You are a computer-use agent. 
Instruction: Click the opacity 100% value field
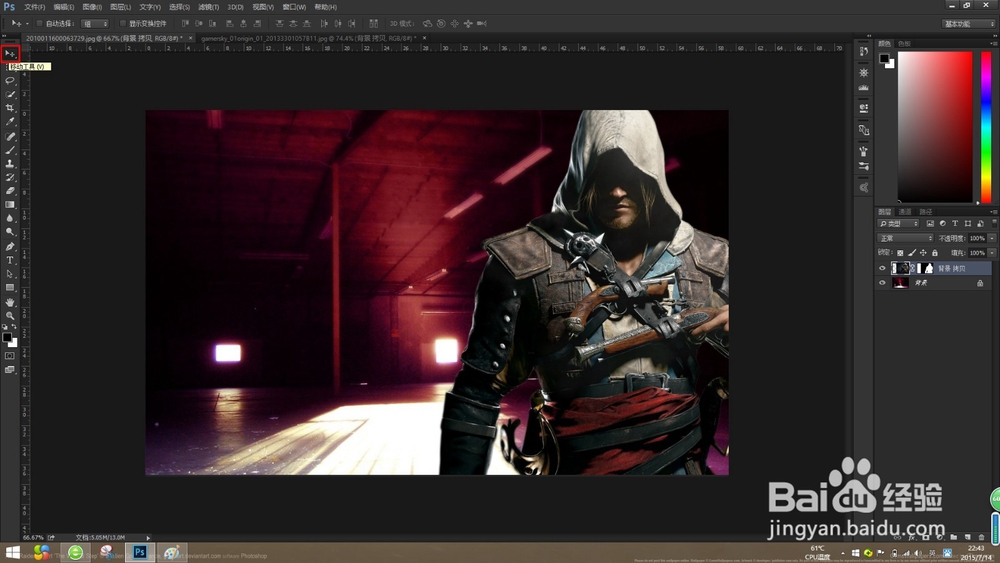pos(977,238)
